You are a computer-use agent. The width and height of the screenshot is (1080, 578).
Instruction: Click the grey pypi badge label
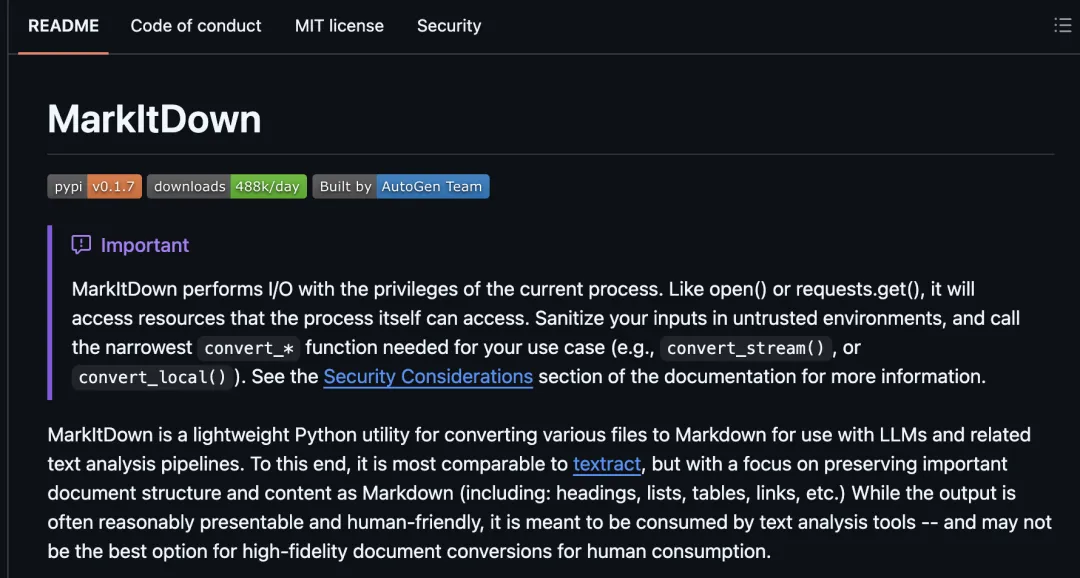point(68,187)
